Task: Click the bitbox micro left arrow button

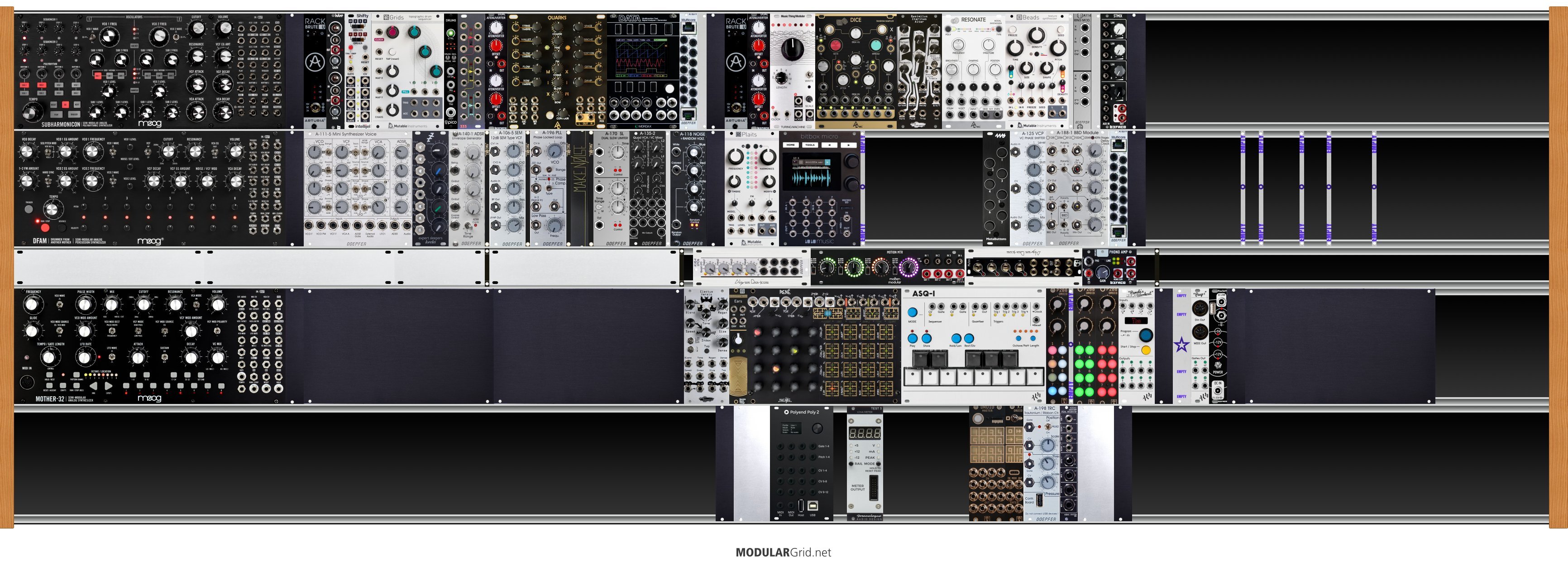Action: [829, 145]
